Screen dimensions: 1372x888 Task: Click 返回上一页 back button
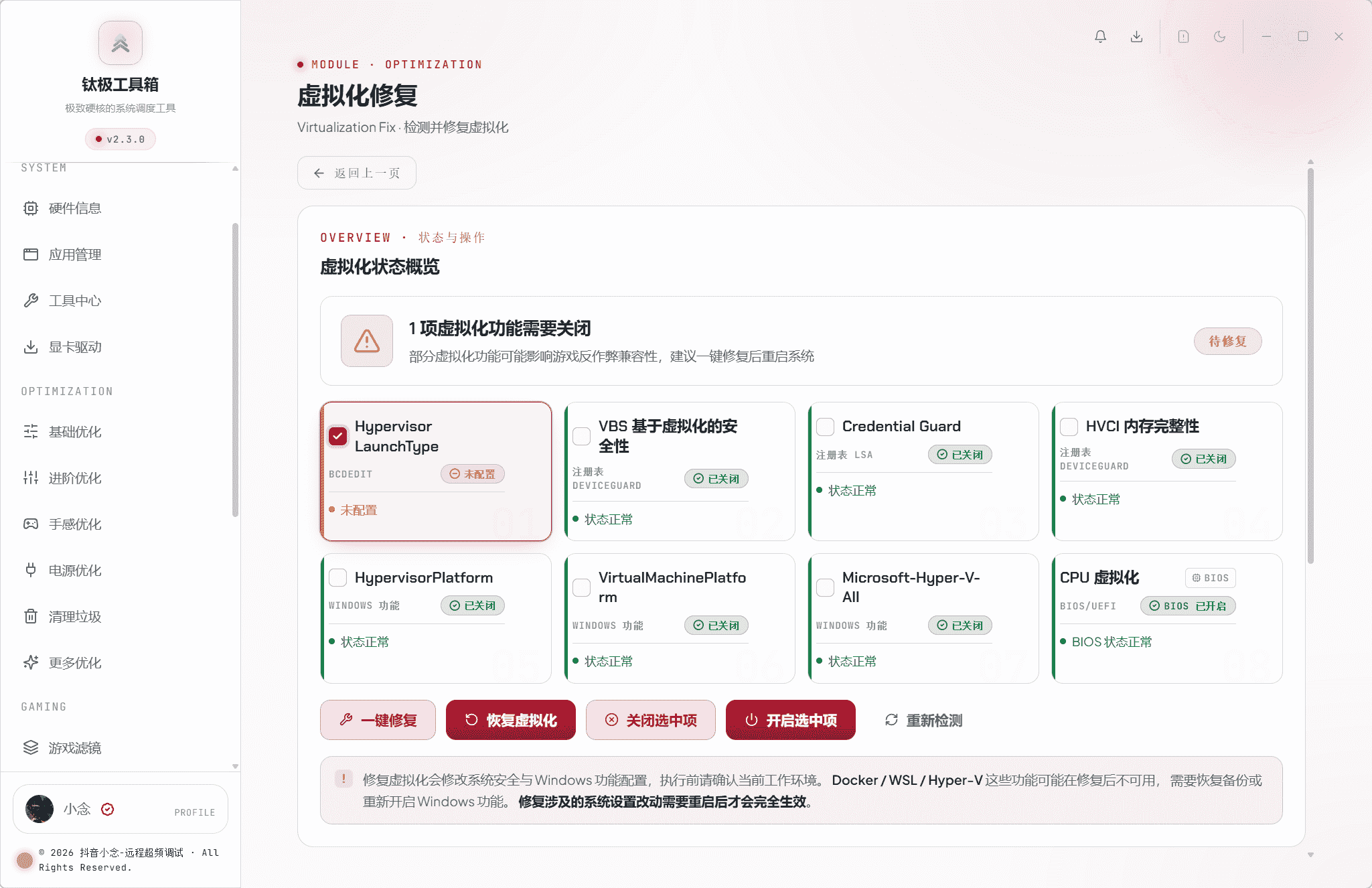pos(357,173)
